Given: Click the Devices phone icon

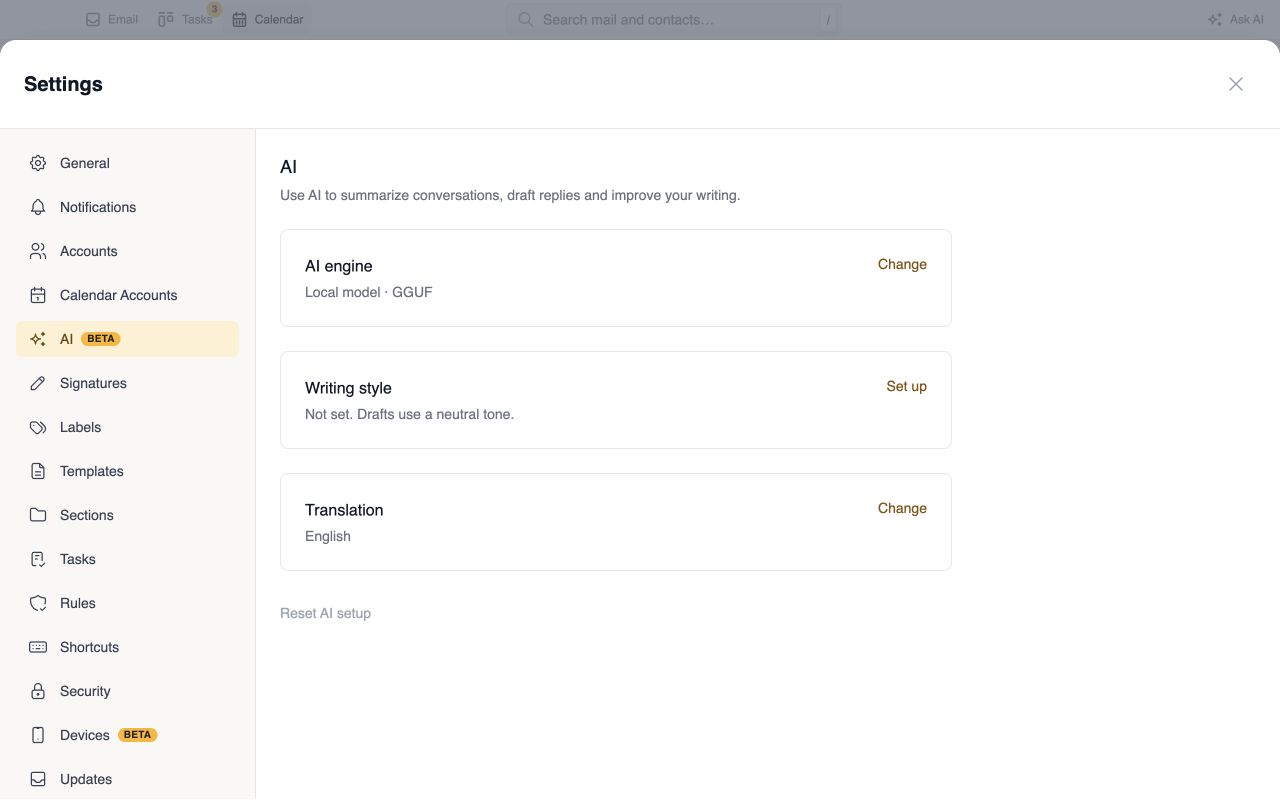Looking at the screenshot, I should click(x=38, y=735).
